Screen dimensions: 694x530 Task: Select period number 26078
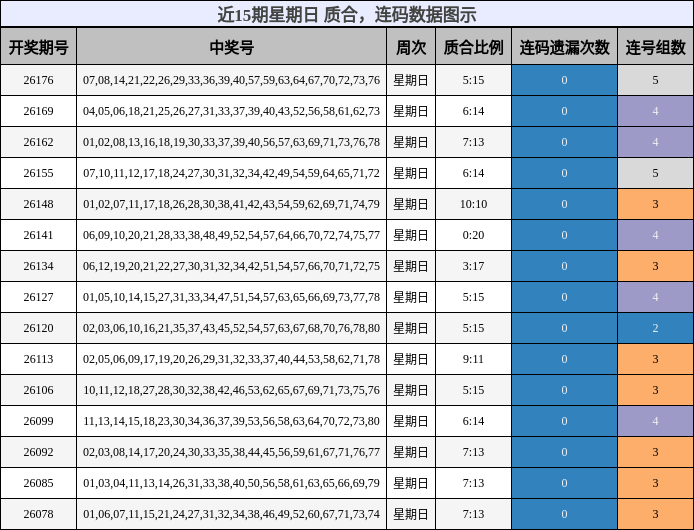pos(39,514)
